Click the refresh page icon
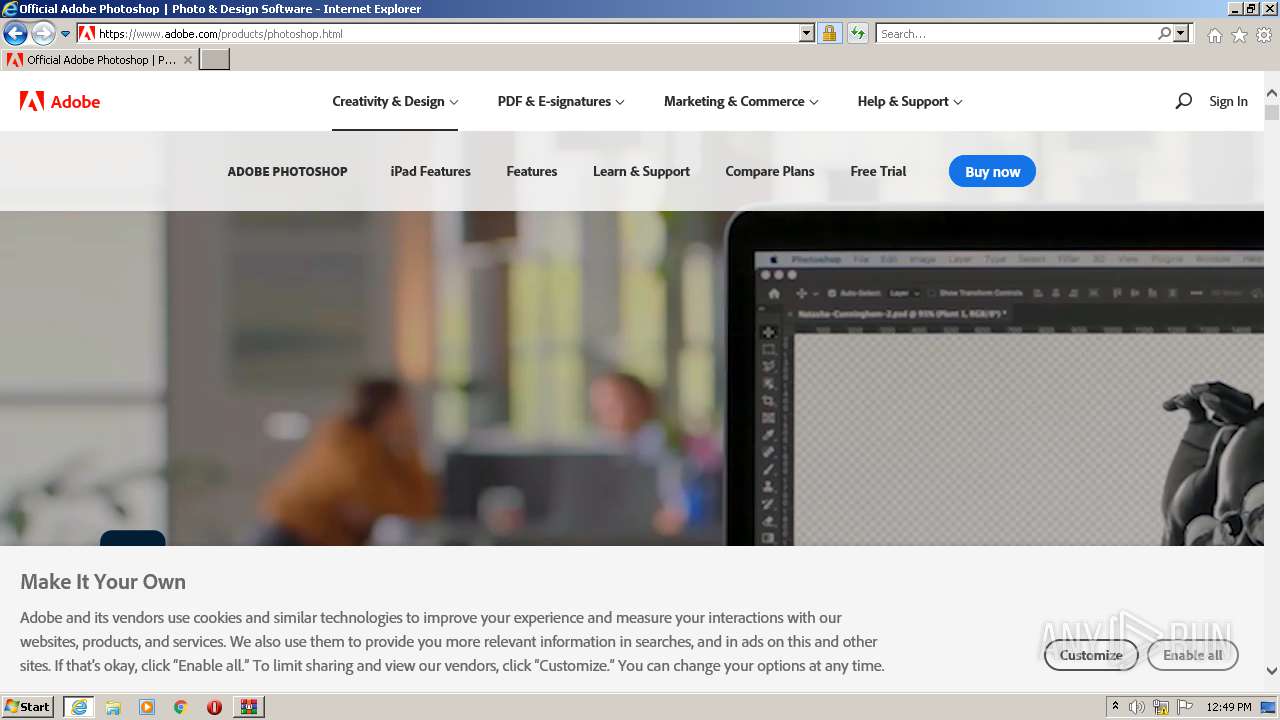Screen dimensions: 1280x720 tap(857, 33)
